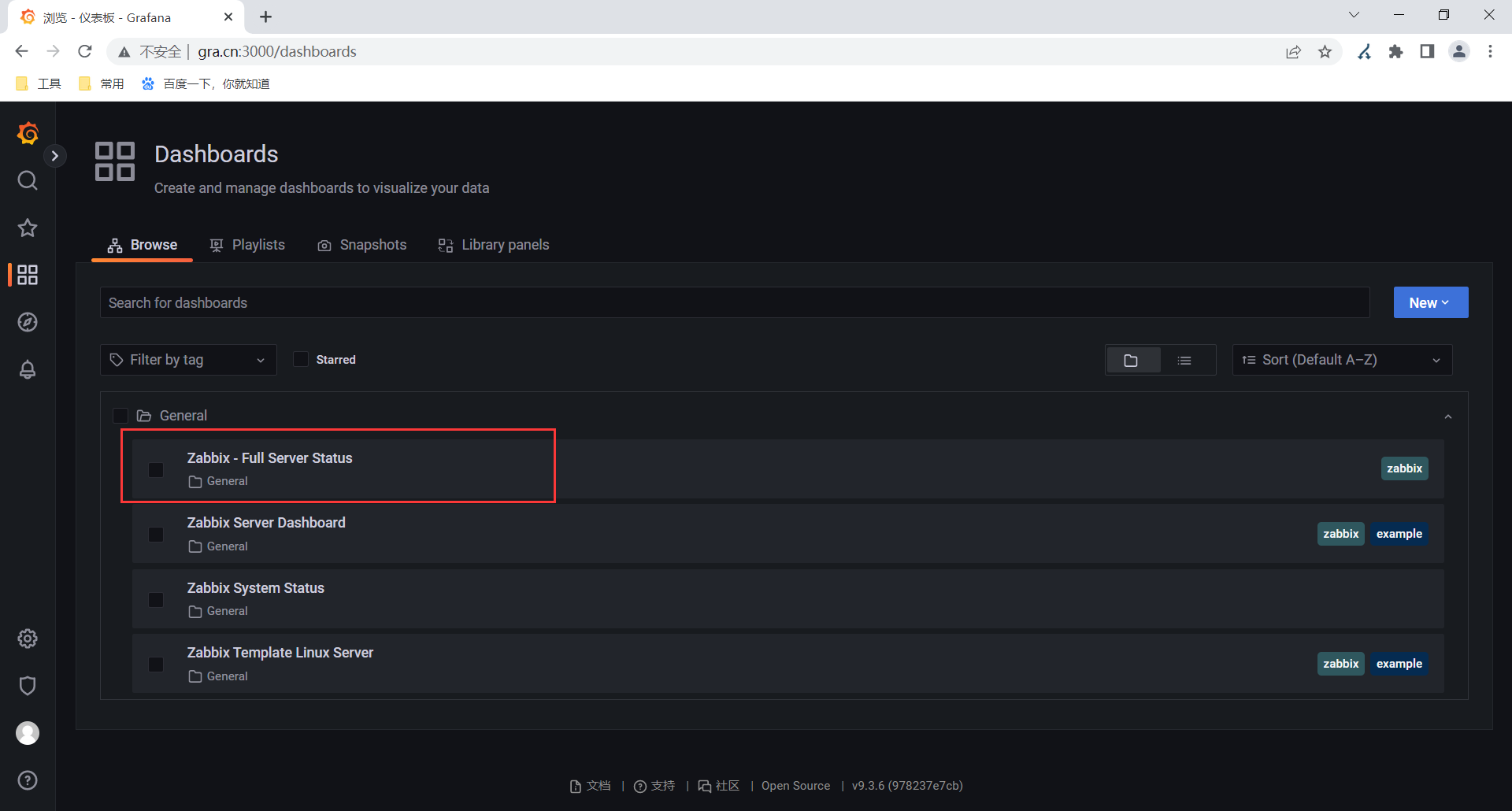Screen dimensions: 1512x811
Task: Click the 不安全 site security warning
Action: point(150,52)
